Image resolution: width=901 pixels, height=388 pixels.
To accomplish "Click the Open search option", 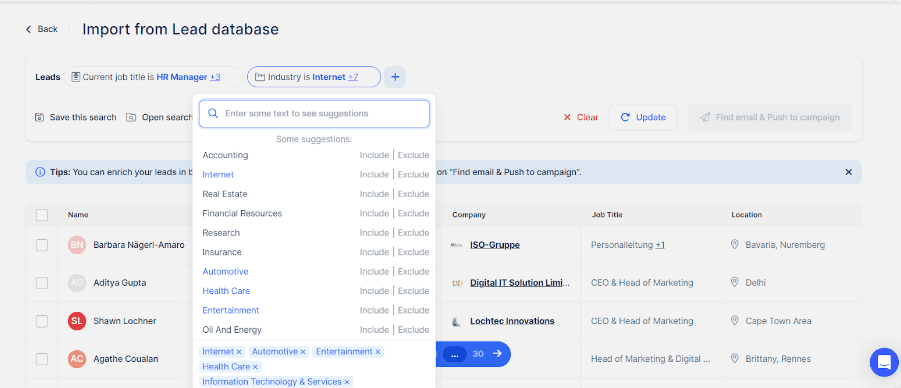I will (159, 117).
